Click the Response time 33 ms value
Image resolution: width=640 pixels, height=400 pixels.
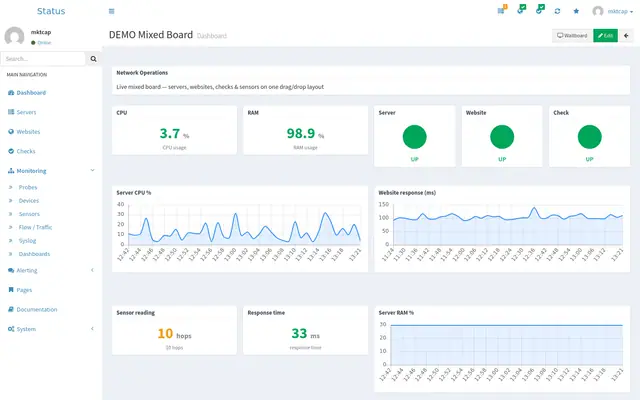[305, 334]
